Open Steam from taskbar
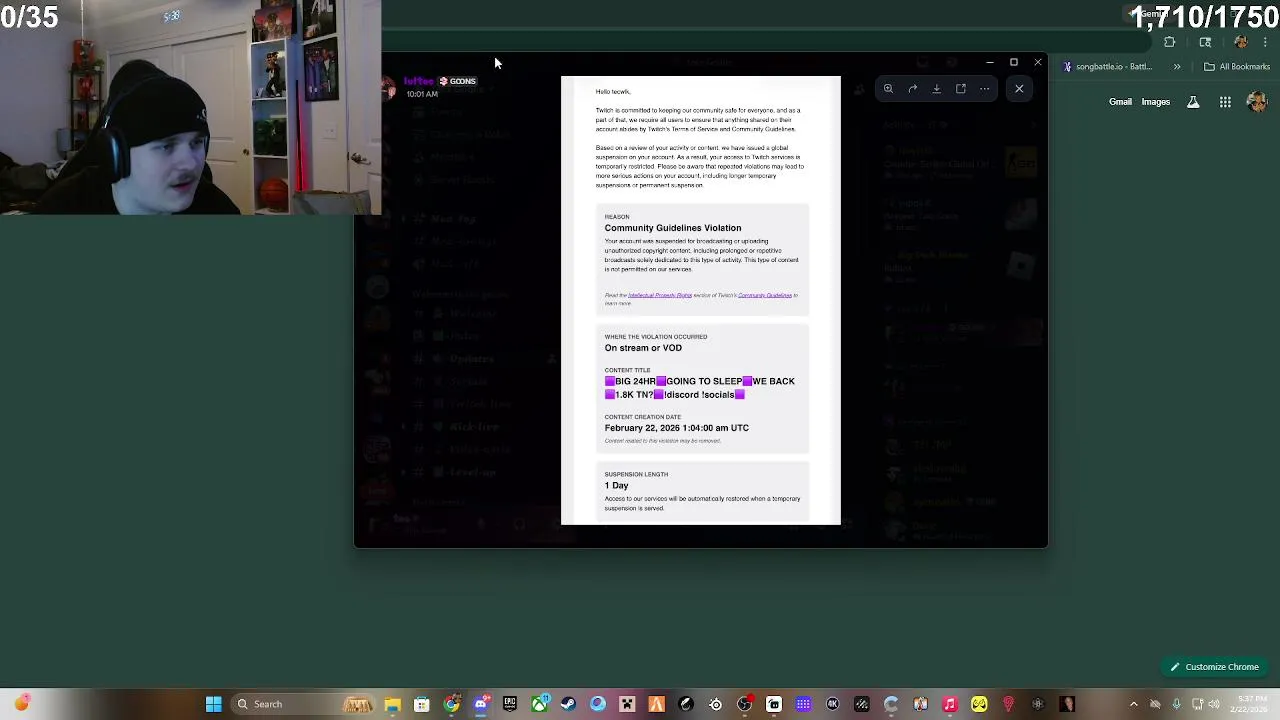This screenshot has height=720, width=1280. point(568,704)
